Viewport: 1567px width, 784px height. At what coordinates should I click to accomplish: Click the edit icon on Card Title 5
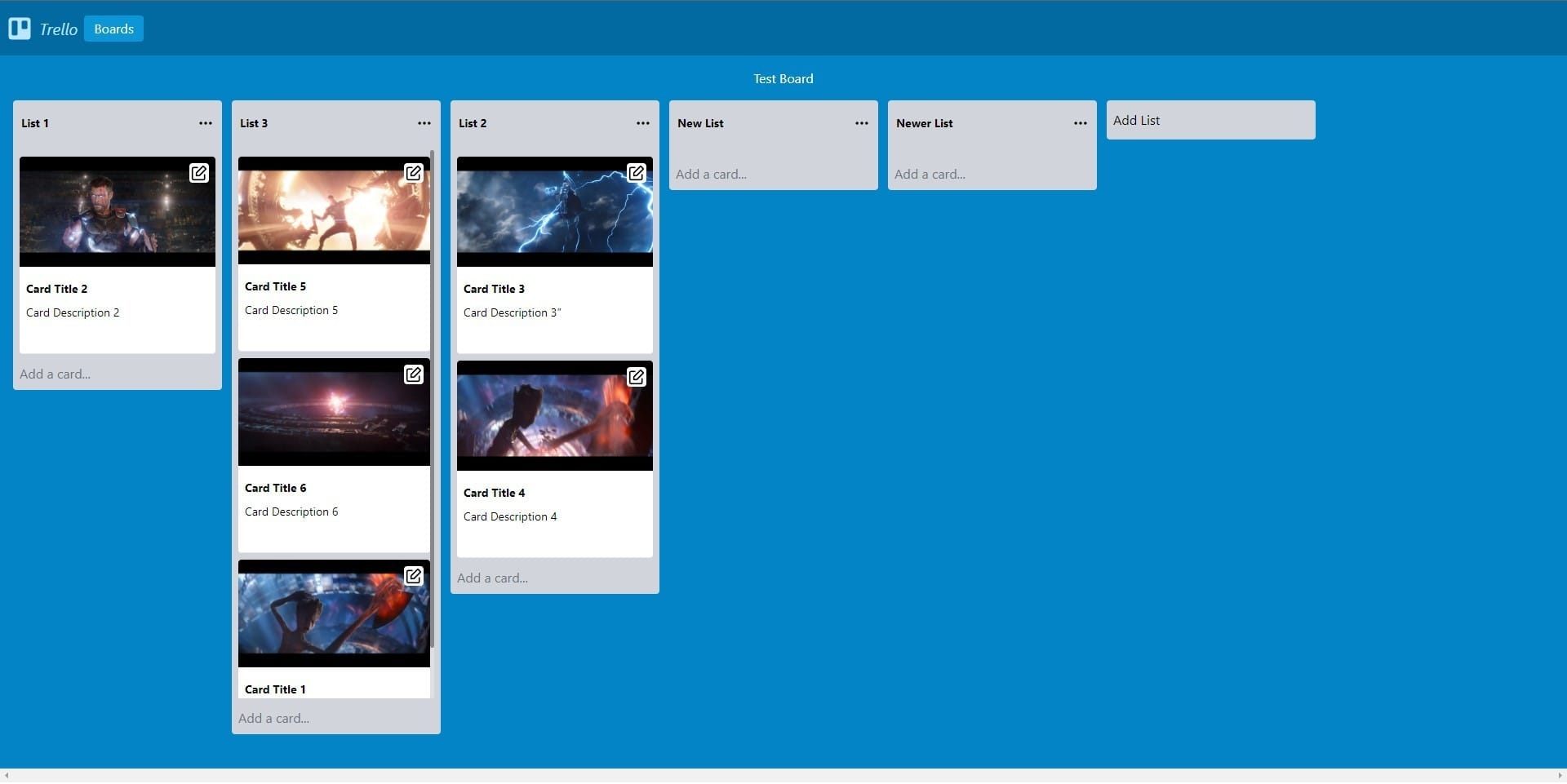tap(415, 173)
